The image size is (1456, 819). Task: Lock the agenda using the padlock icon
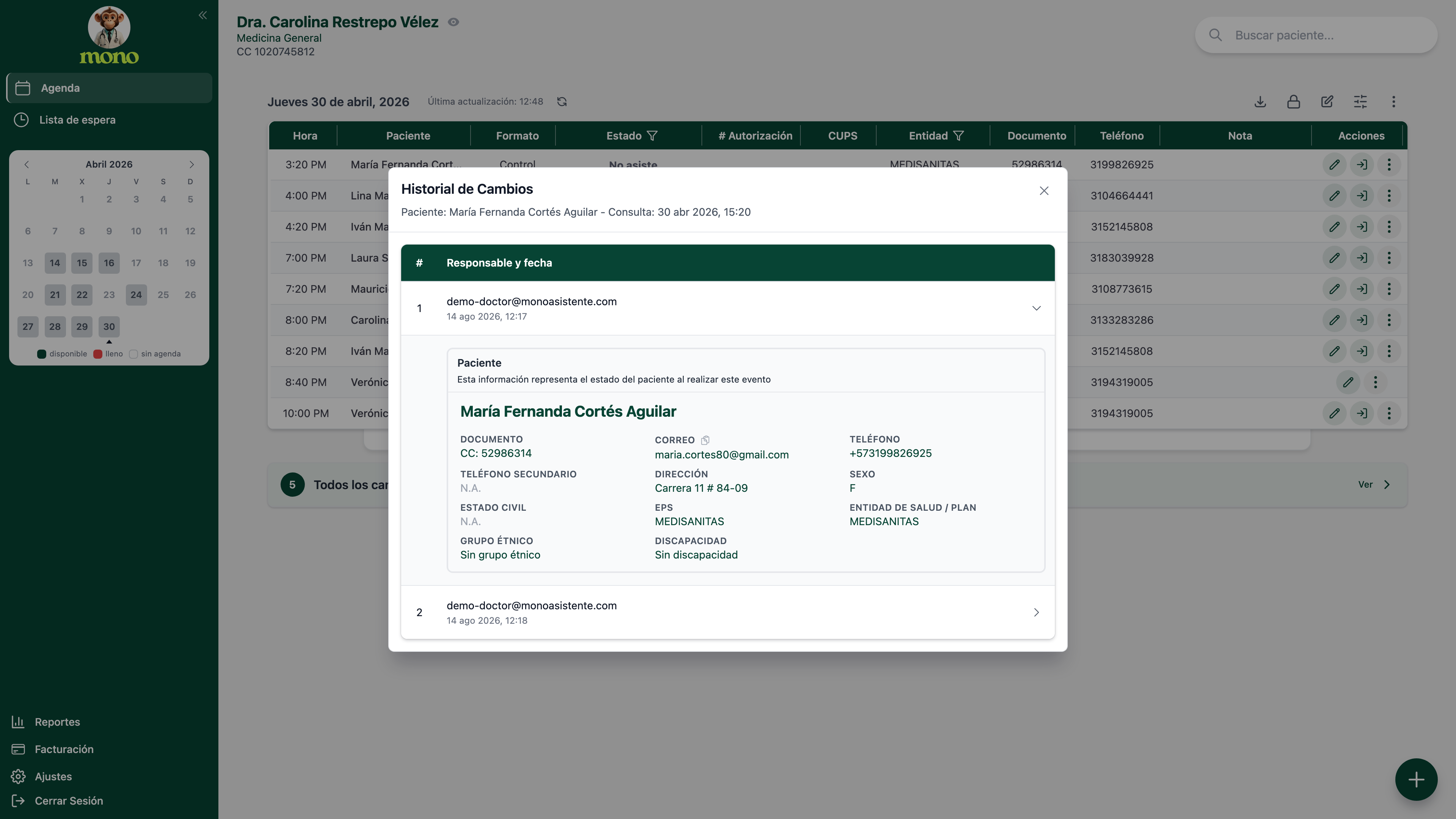point(1293,102)
